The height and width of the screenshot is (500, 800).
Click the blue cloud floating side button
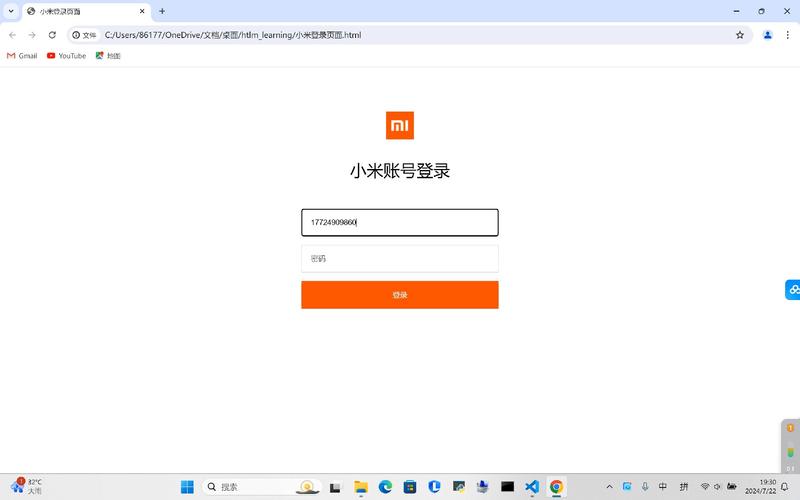pyautogui.click(x=793, y=290)
